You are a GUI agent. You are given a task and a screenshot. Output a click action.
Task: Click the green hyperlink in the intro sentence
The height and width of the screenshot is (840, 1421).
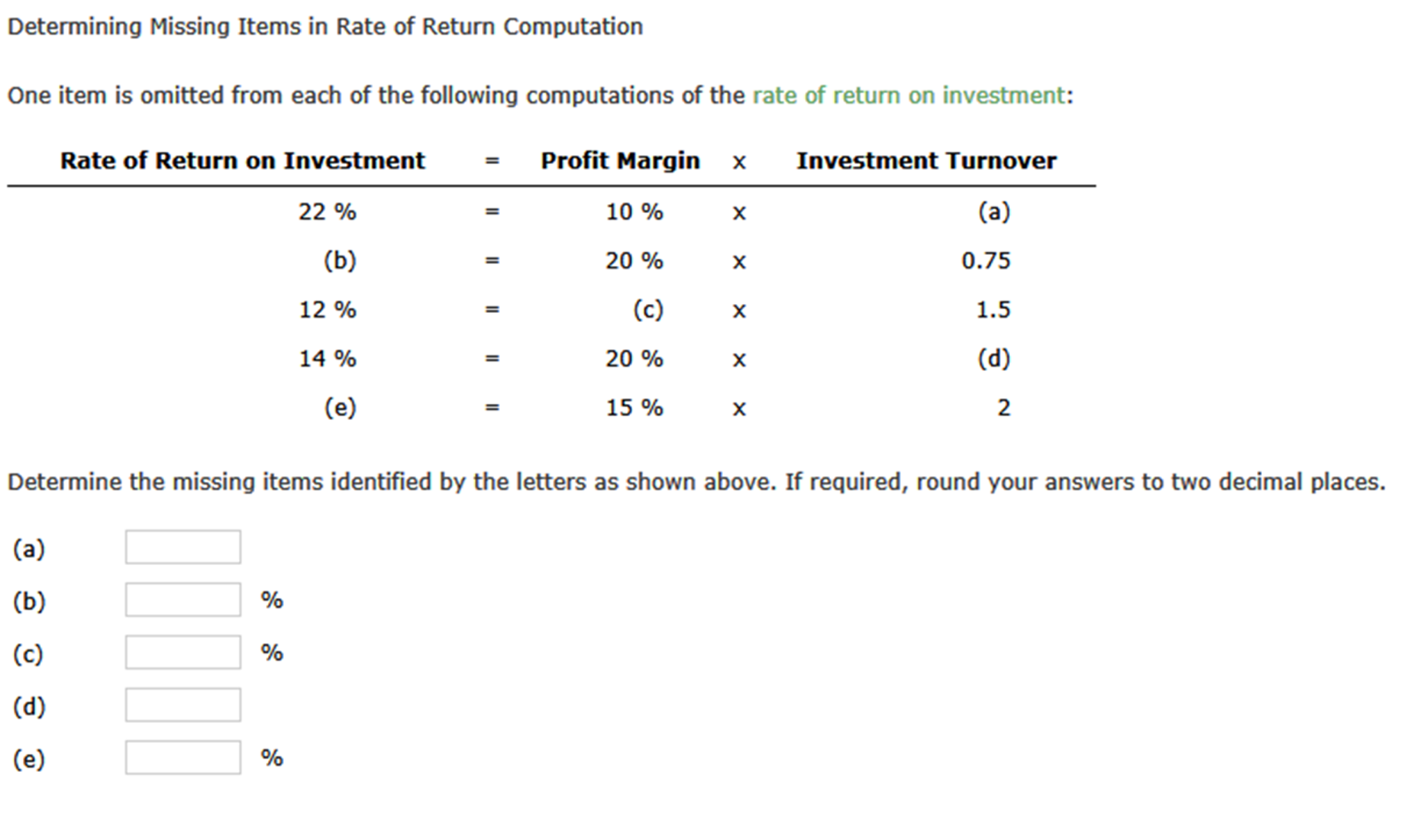(x=910, y=95)
